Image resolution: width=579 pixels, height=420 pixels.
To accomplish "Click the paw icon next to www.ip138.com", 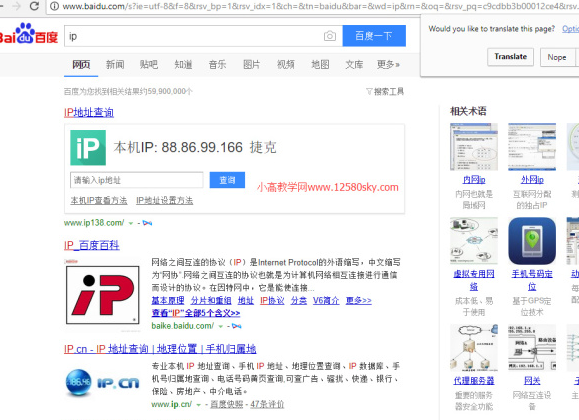I will 147,223.
